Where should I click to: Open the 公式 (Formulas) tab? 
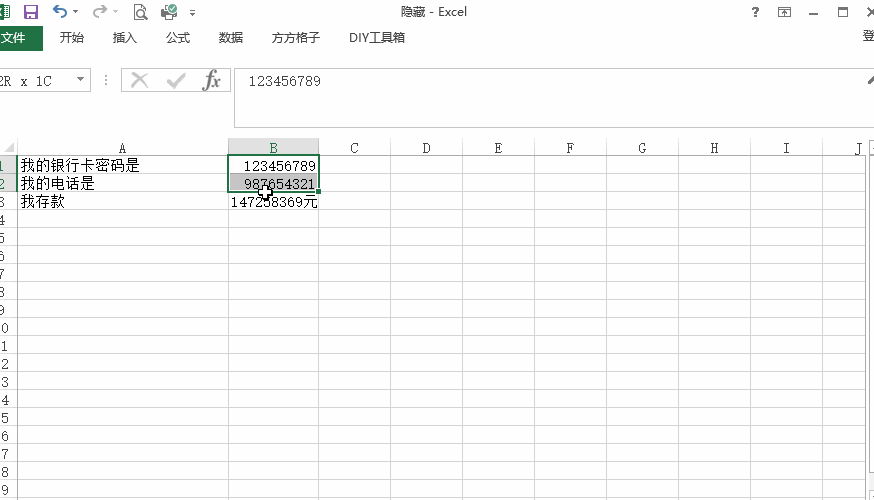[x=178, y=38]
